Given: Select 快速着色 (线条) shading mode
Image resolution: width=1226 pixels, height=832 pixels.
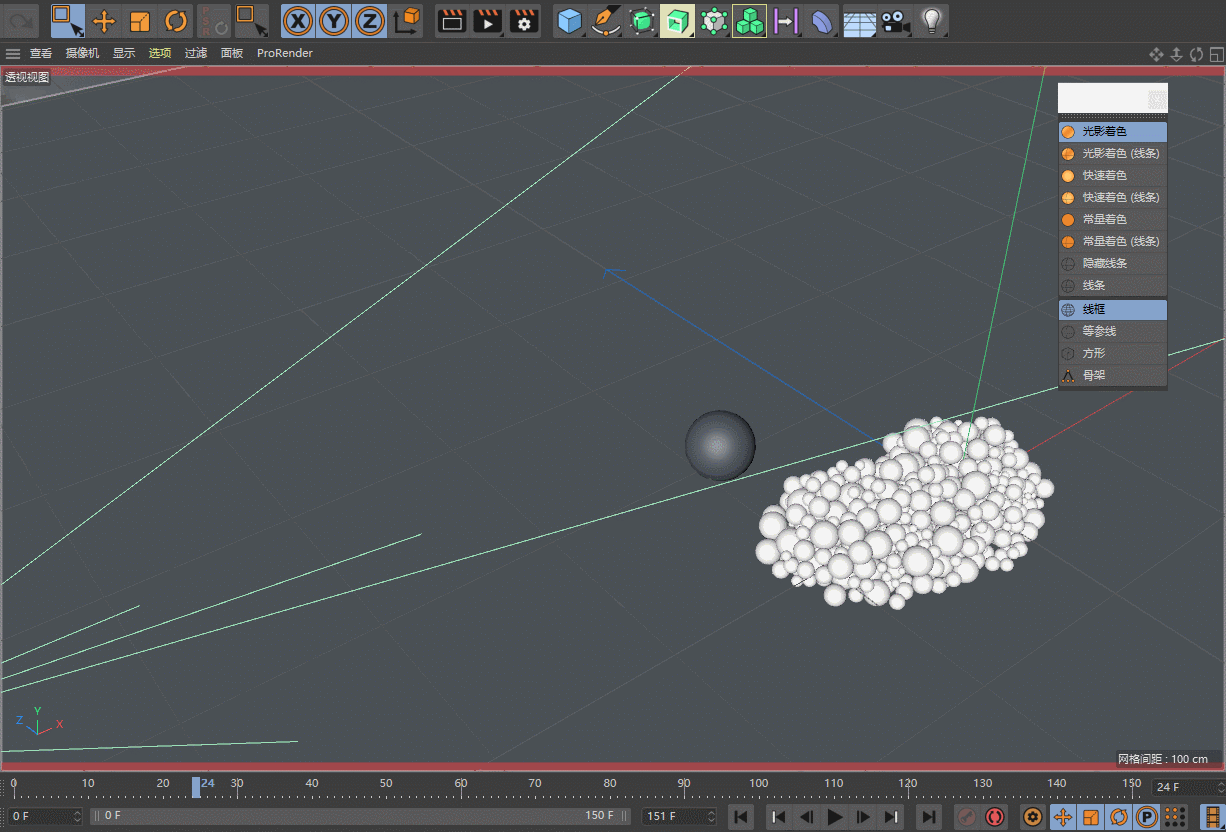Looking at the screenshot, I should [x=1113, y=197].
